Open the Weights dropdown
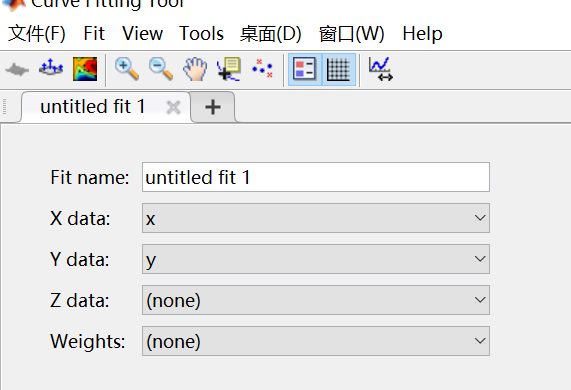Screen dimensions: 571x390 point(316,341)
